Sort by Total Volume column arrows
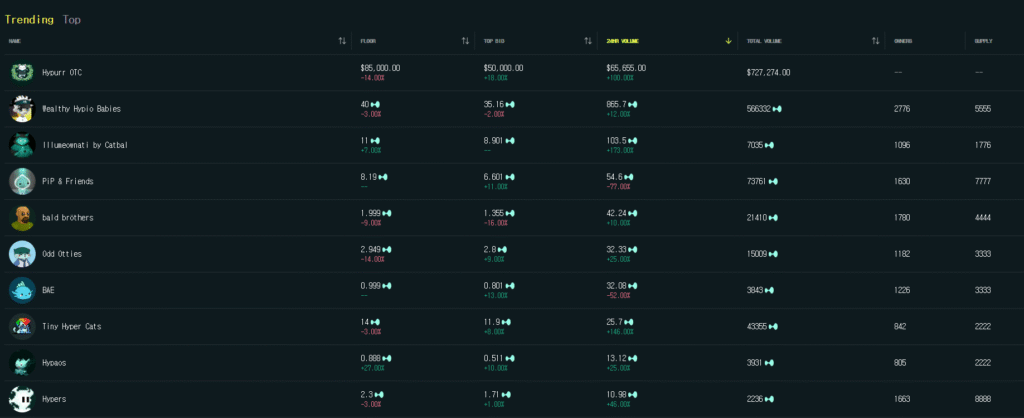This screenshot has width=1024, height=418. [875, 41]
